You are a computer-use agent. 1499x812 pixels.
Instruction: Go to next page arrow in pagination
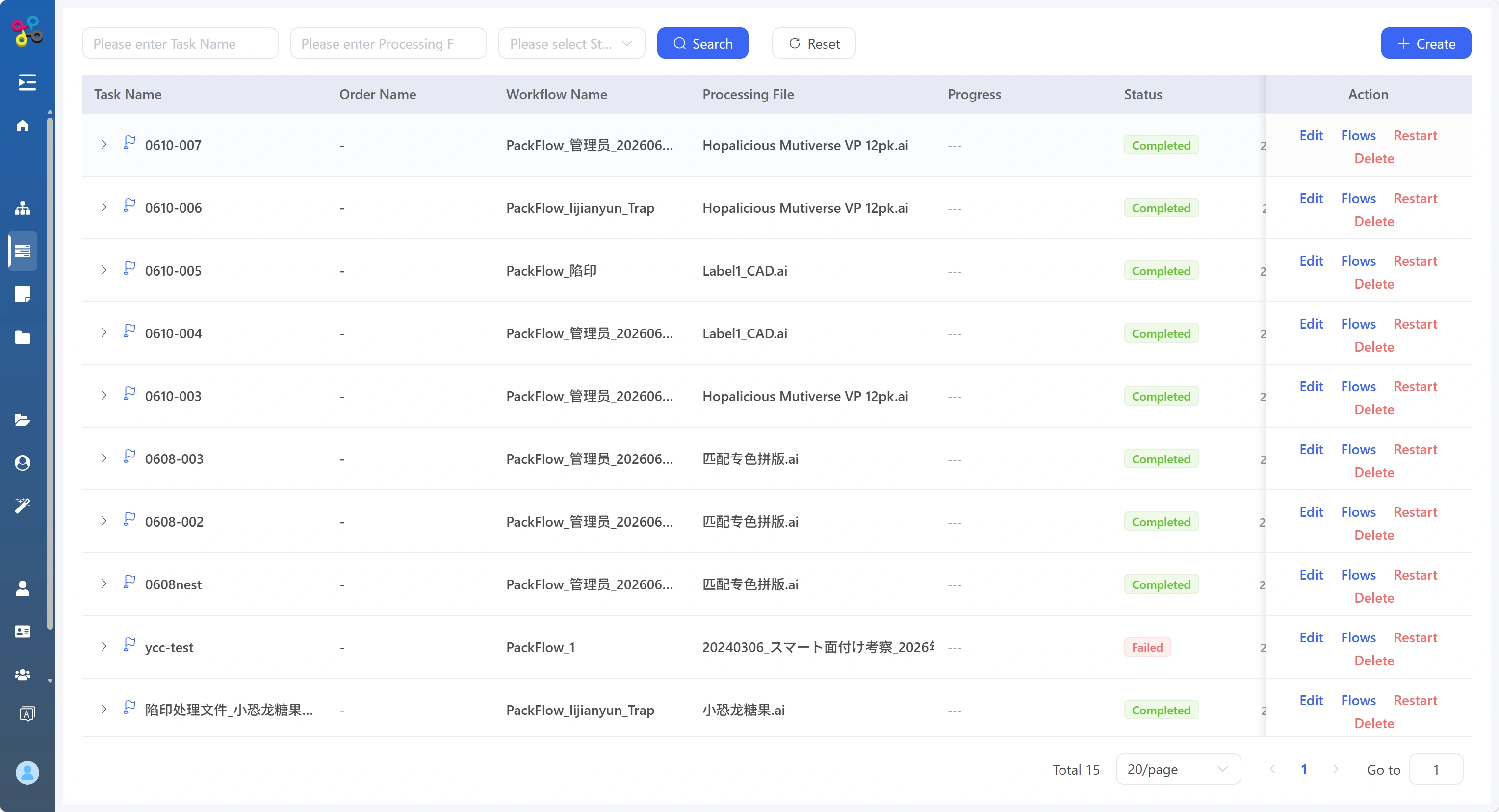click(1336, 769)
